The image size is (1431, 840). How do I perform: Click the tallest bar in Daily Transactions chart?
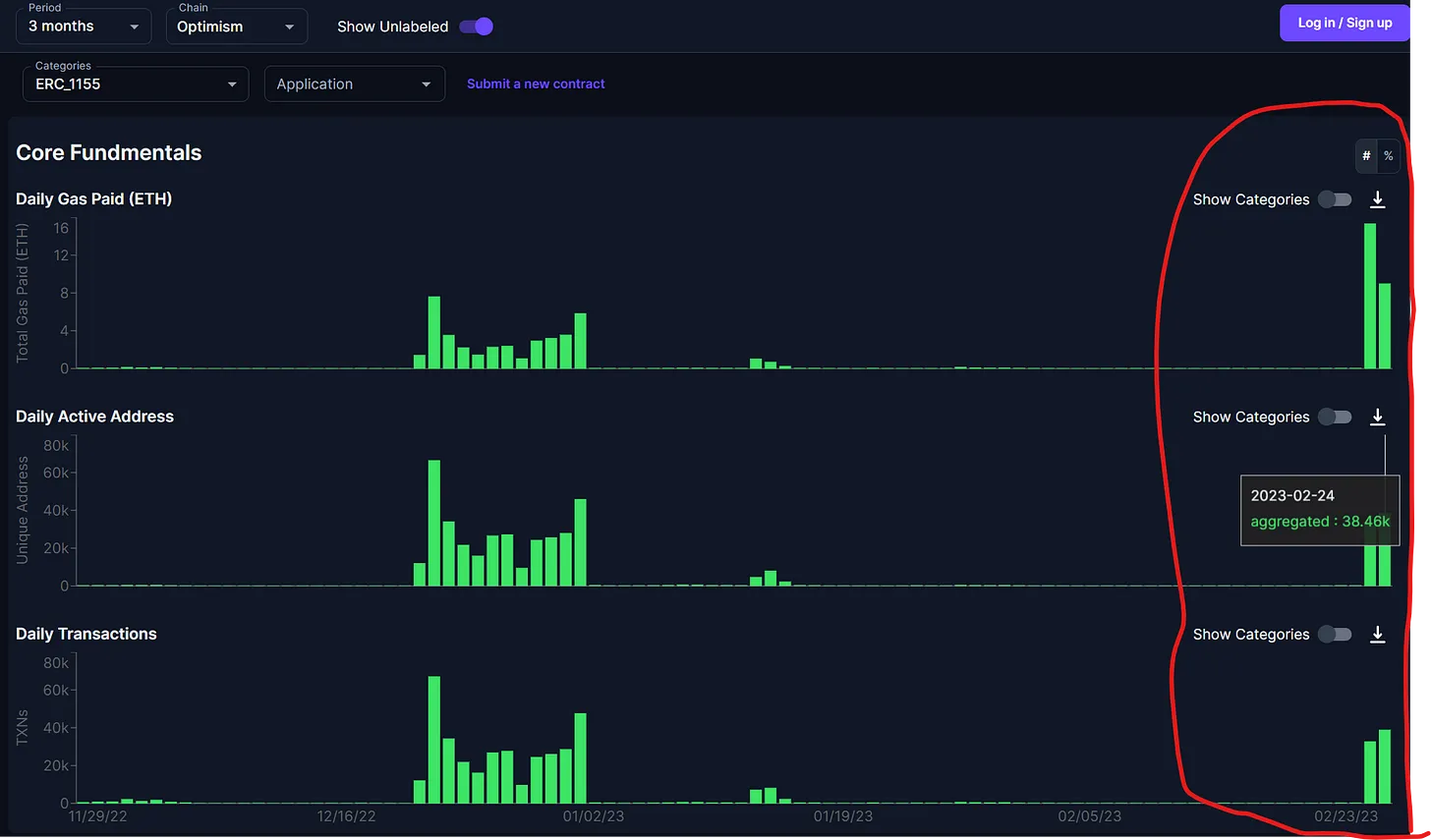434,740
